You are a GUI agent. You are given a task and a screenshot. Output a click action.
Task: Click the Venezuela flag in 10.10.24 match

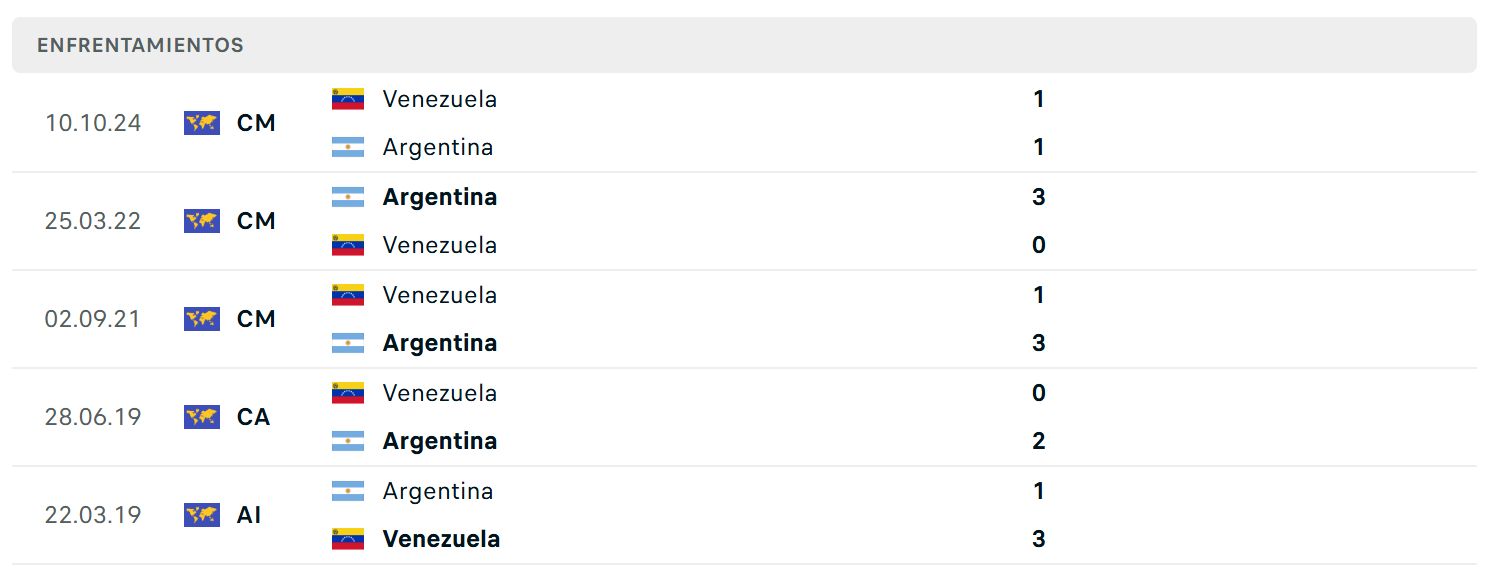click(348, 99)
